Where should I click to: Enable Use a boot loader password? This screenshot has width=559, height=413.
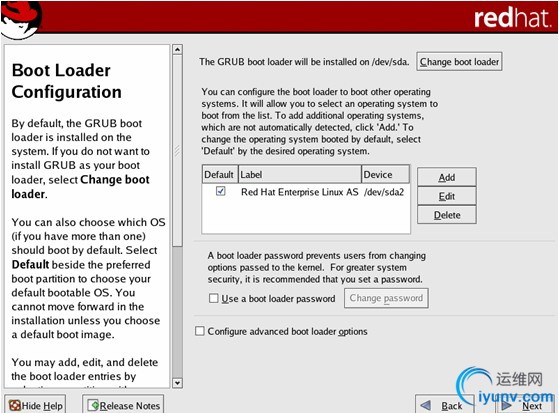click(214, 298)
